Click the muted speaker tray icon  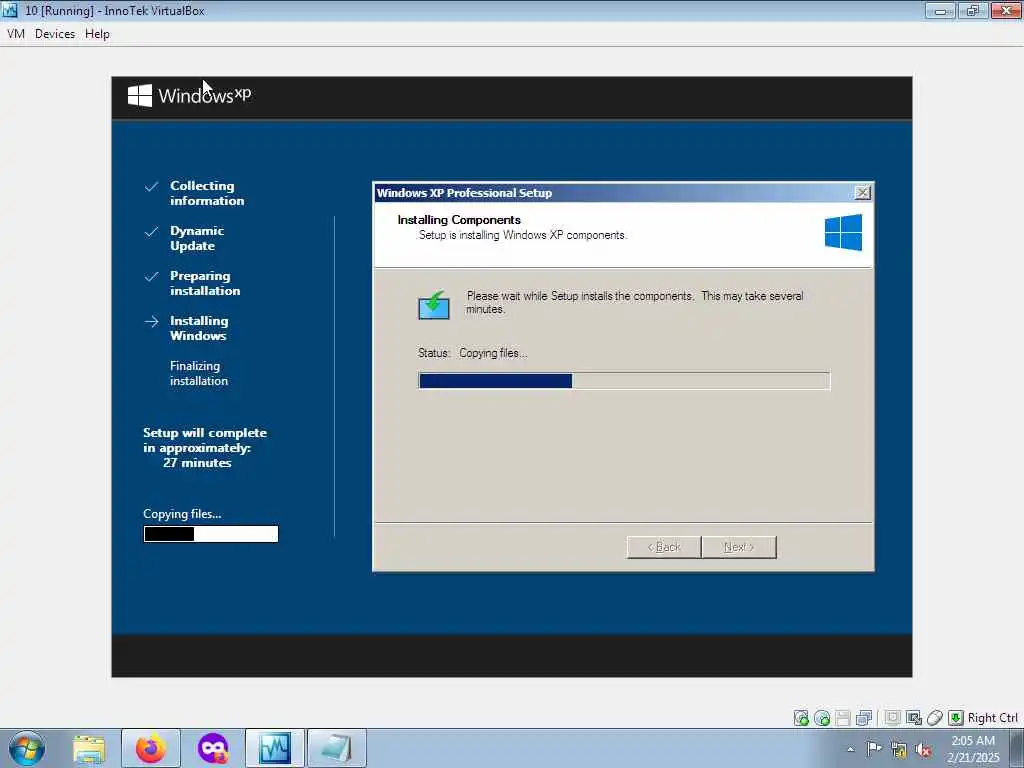[x=923, y=750]
